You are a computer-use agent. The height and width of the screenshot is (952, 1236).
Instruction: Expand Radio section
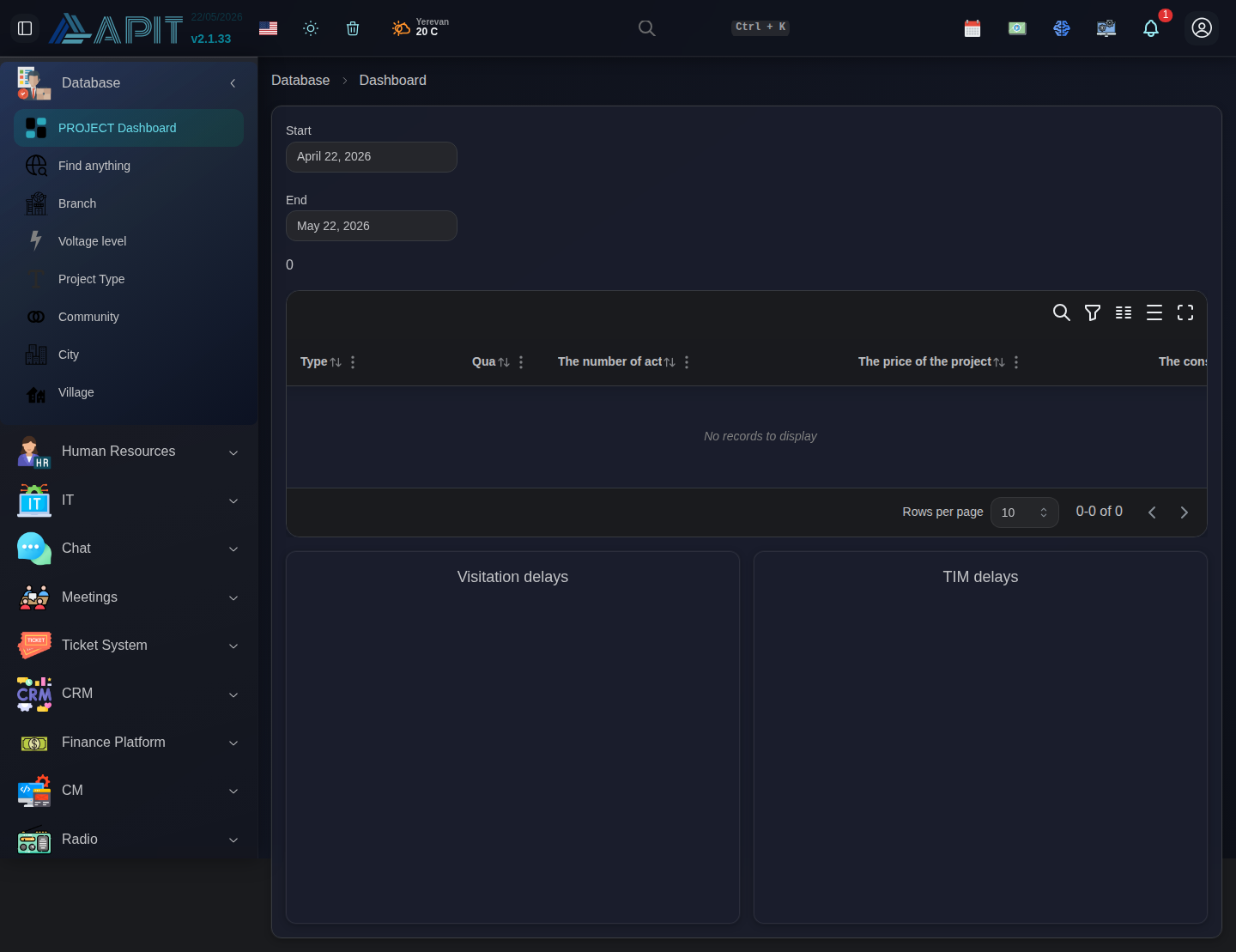coord(129,840)
